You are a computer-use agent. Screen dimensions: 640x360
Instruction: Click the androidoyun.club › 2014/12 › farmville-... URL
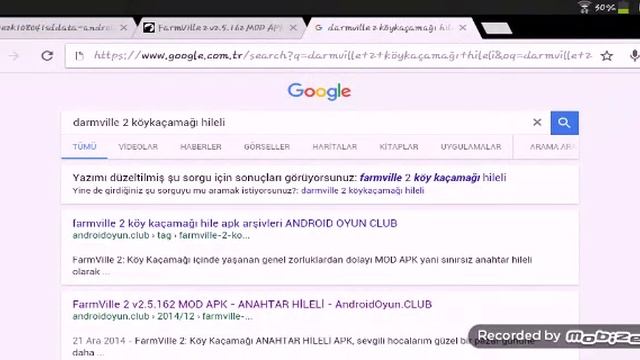[162, 316]
